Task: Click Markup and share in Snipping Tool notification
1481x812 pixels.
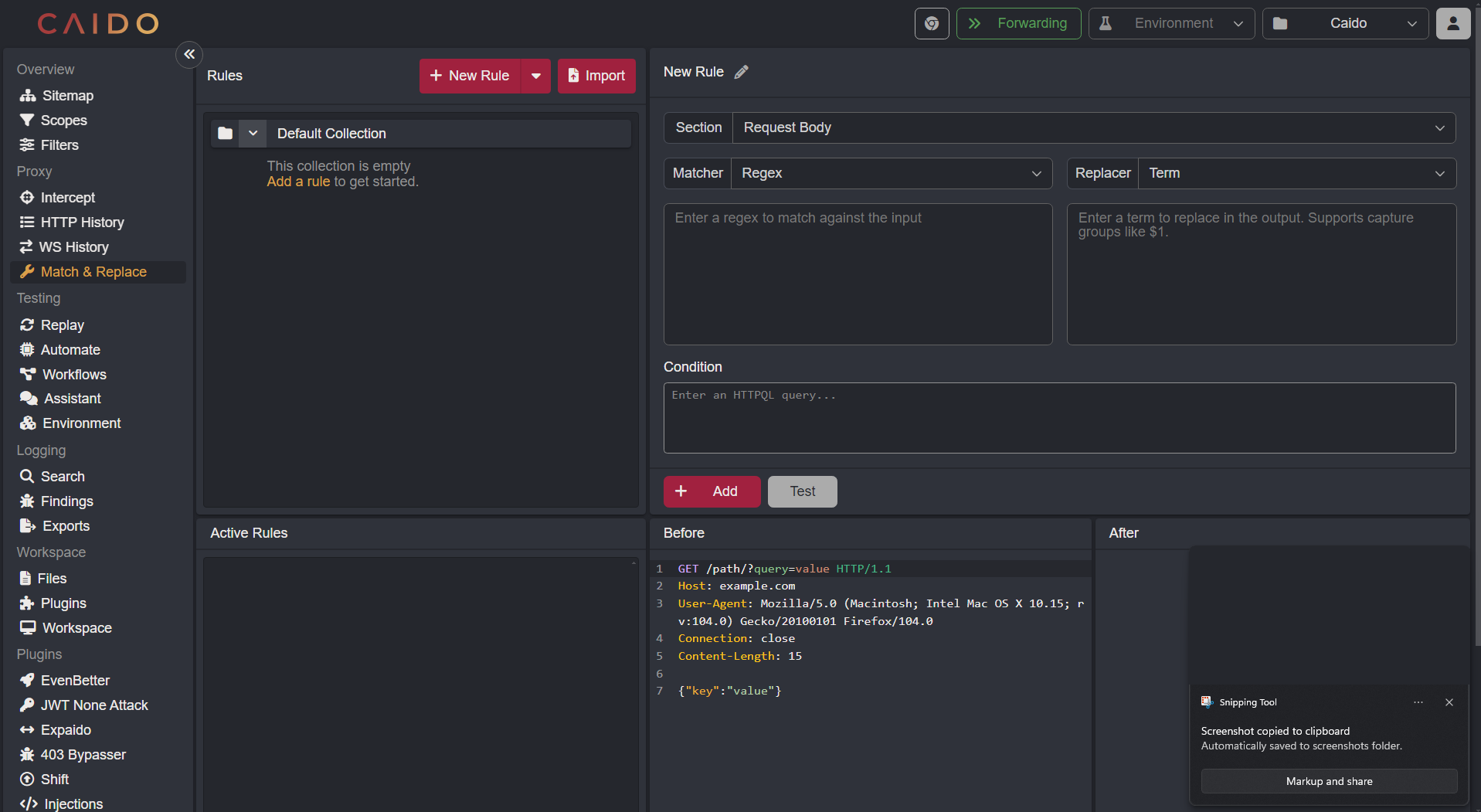Action: point(1329,781)
